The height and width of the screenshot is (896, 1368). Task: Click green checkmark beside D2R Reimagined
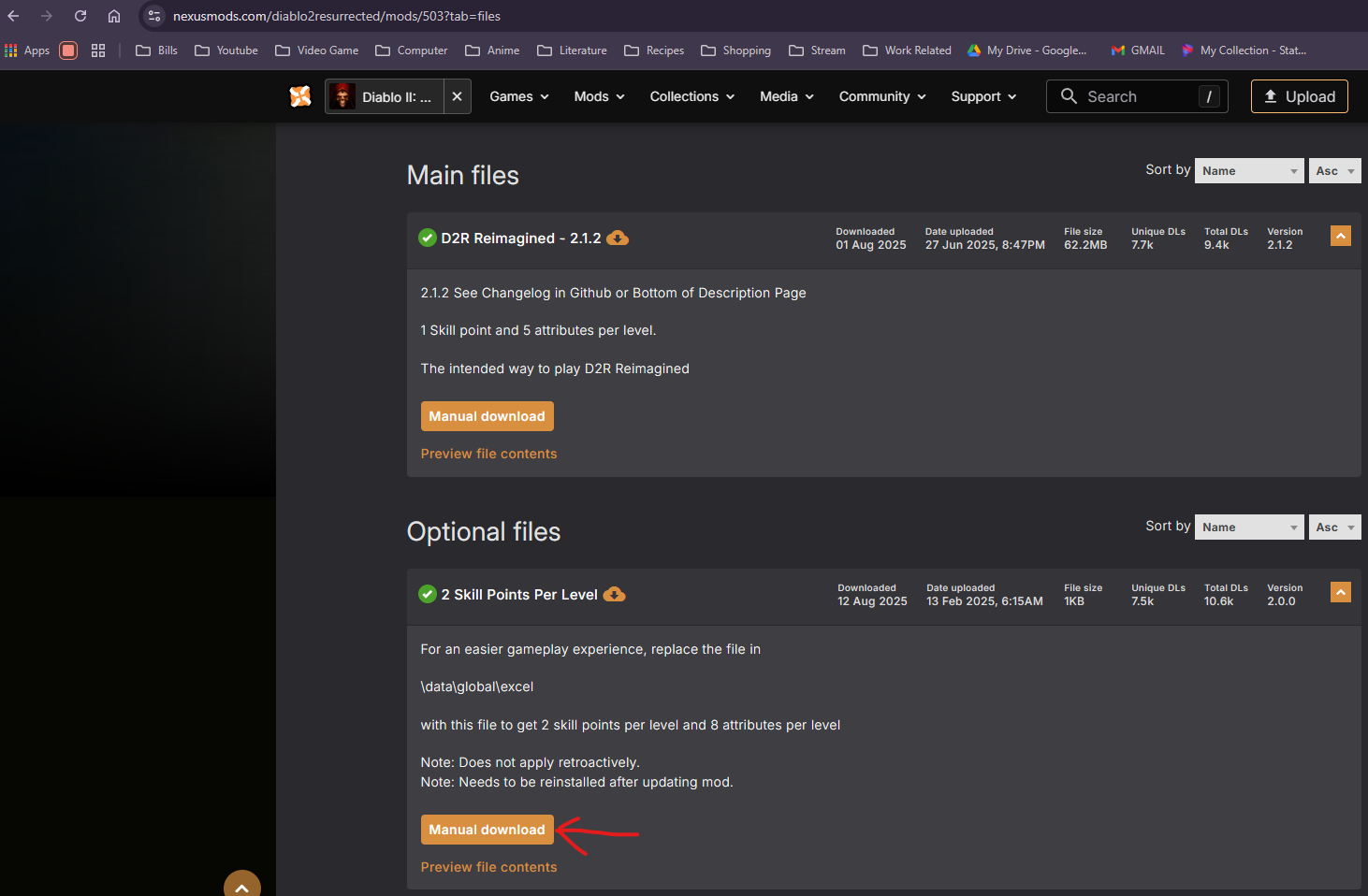pyautogui.click(x=428, y=238)
